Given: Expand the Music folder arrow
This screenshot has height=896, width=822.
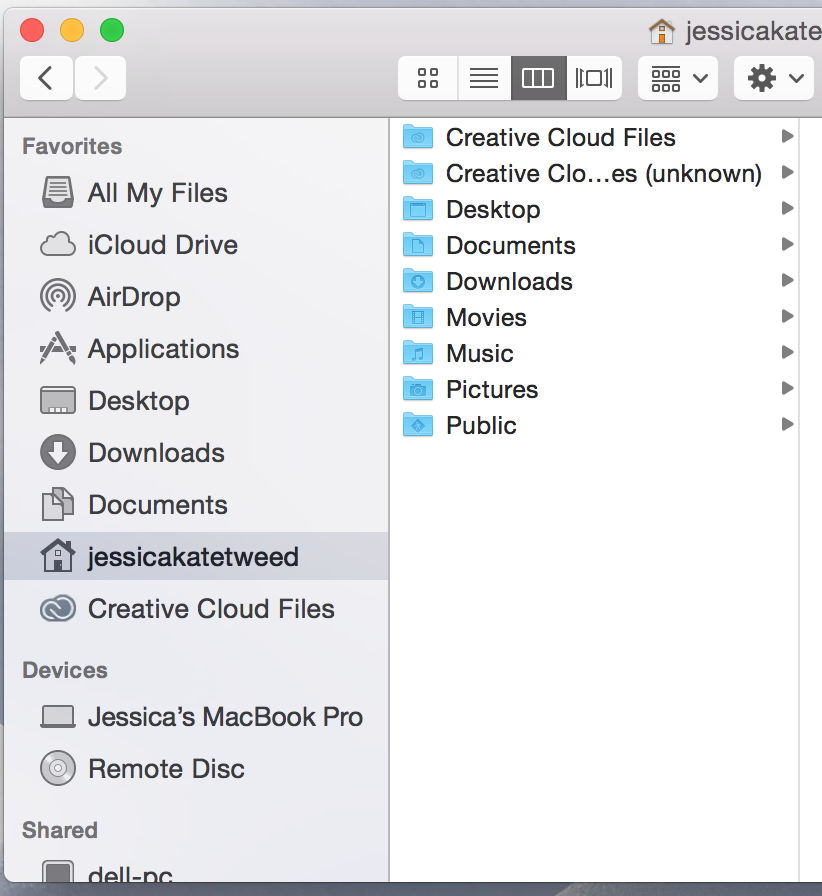Looking at the screenshot, I should [x=788, y=352].
